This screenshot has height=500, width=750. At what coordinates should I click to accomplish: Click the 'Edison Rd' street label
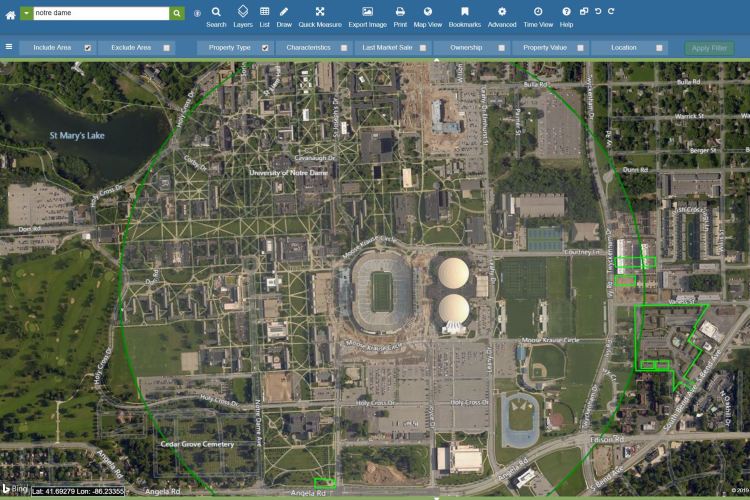tap(607, 439)
